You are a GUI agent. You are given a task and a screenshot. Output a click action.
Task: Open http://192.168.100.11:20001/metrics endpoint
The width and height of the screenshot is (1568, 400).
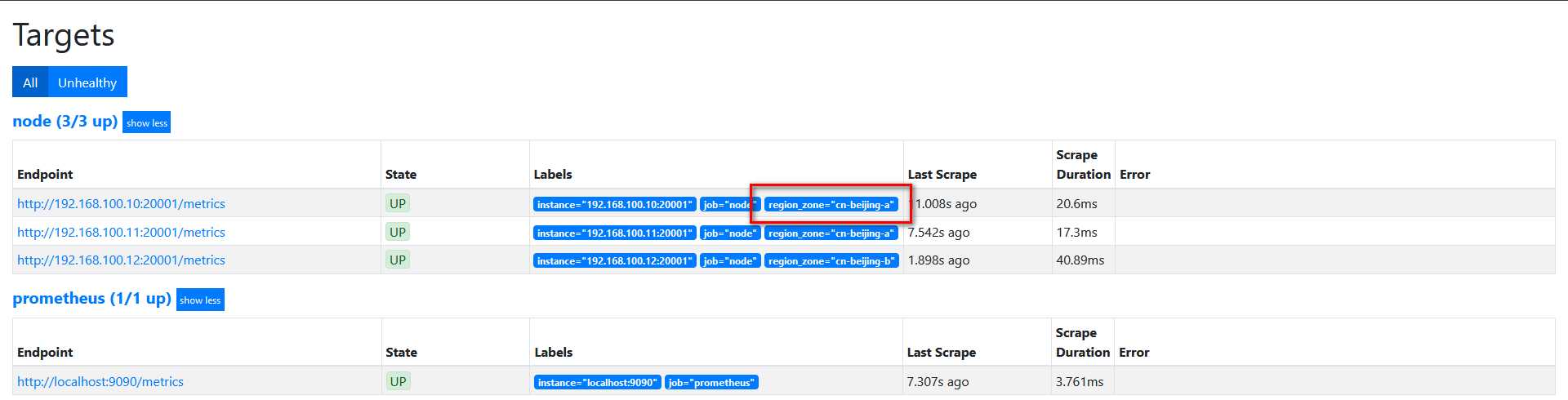point(121,233)
